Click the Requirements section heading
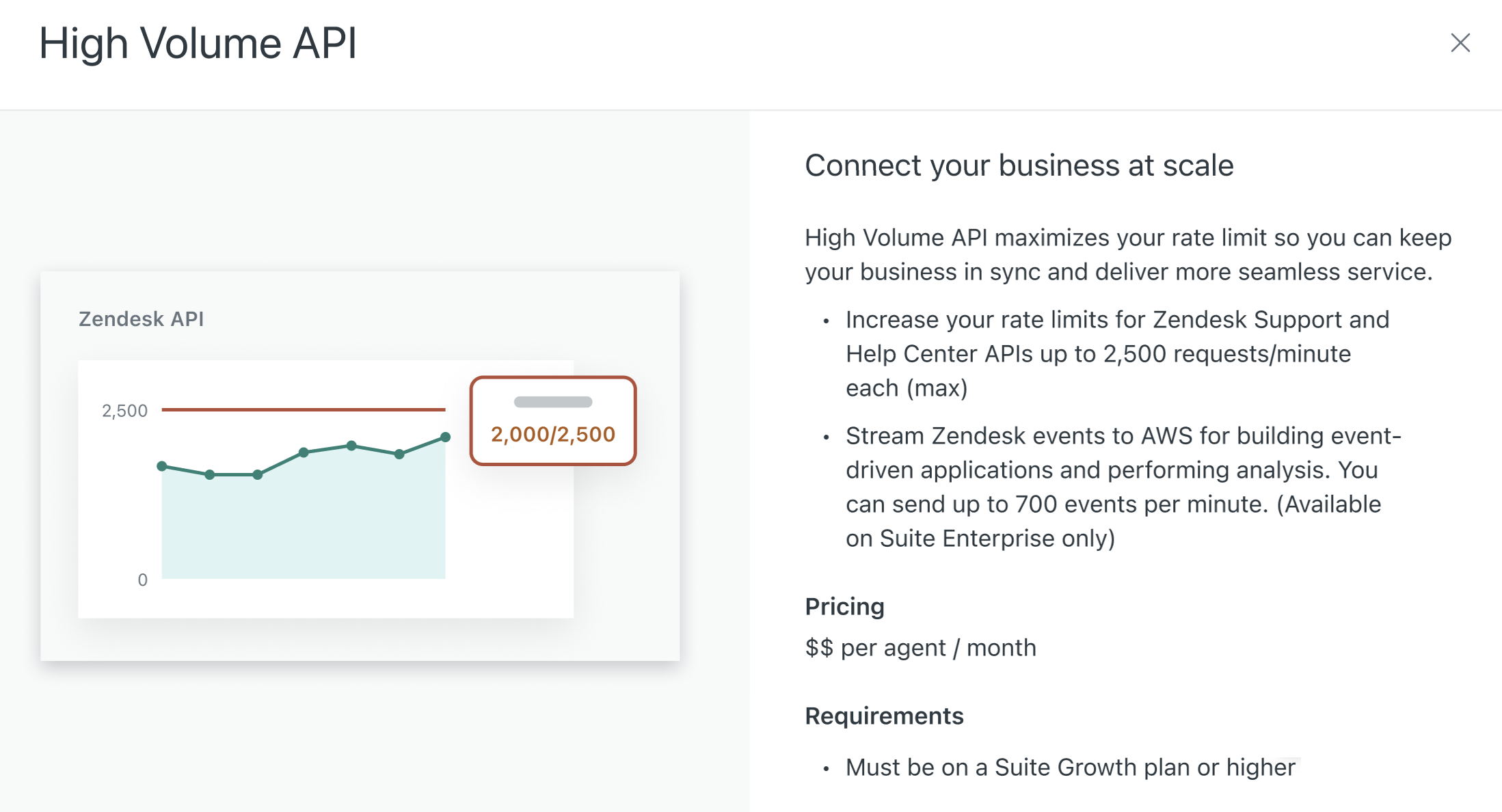 click(x=884, y=716)
